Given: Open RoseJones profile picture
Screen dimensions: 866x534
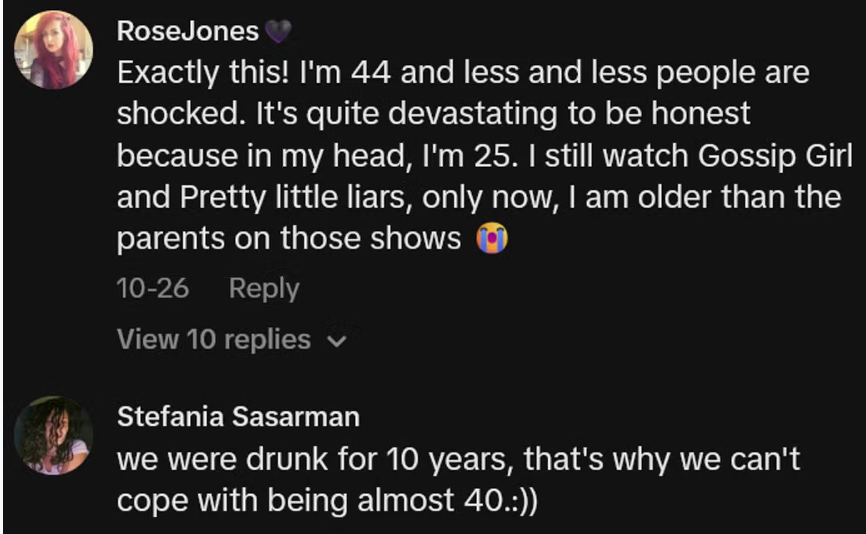Looking at the screenshot, I should click(x=54, y=50).
